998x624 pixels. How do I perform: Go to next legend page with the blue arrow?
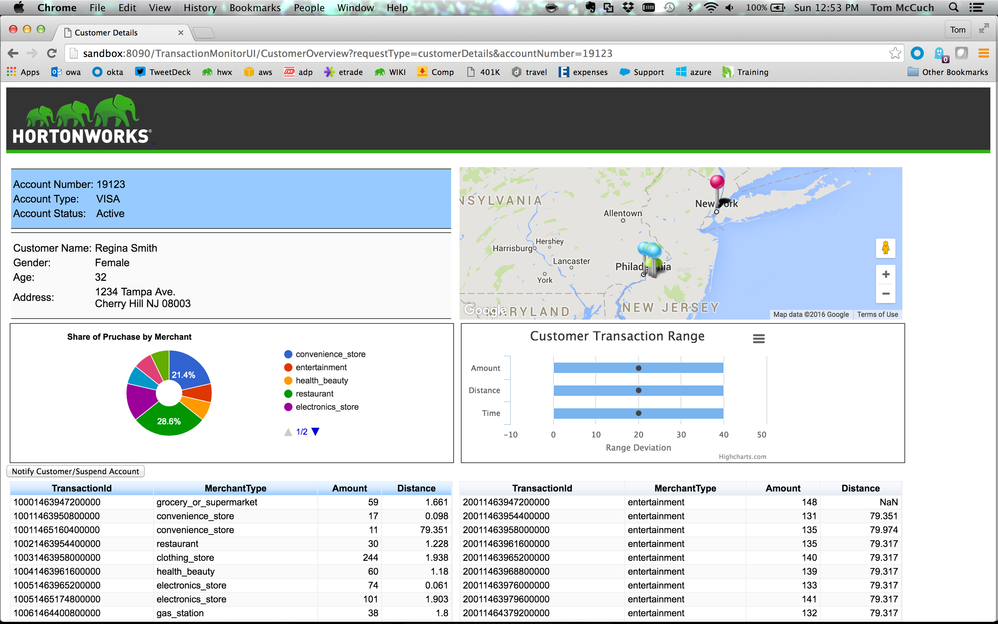pyautogui.click(x=316, y=432)
